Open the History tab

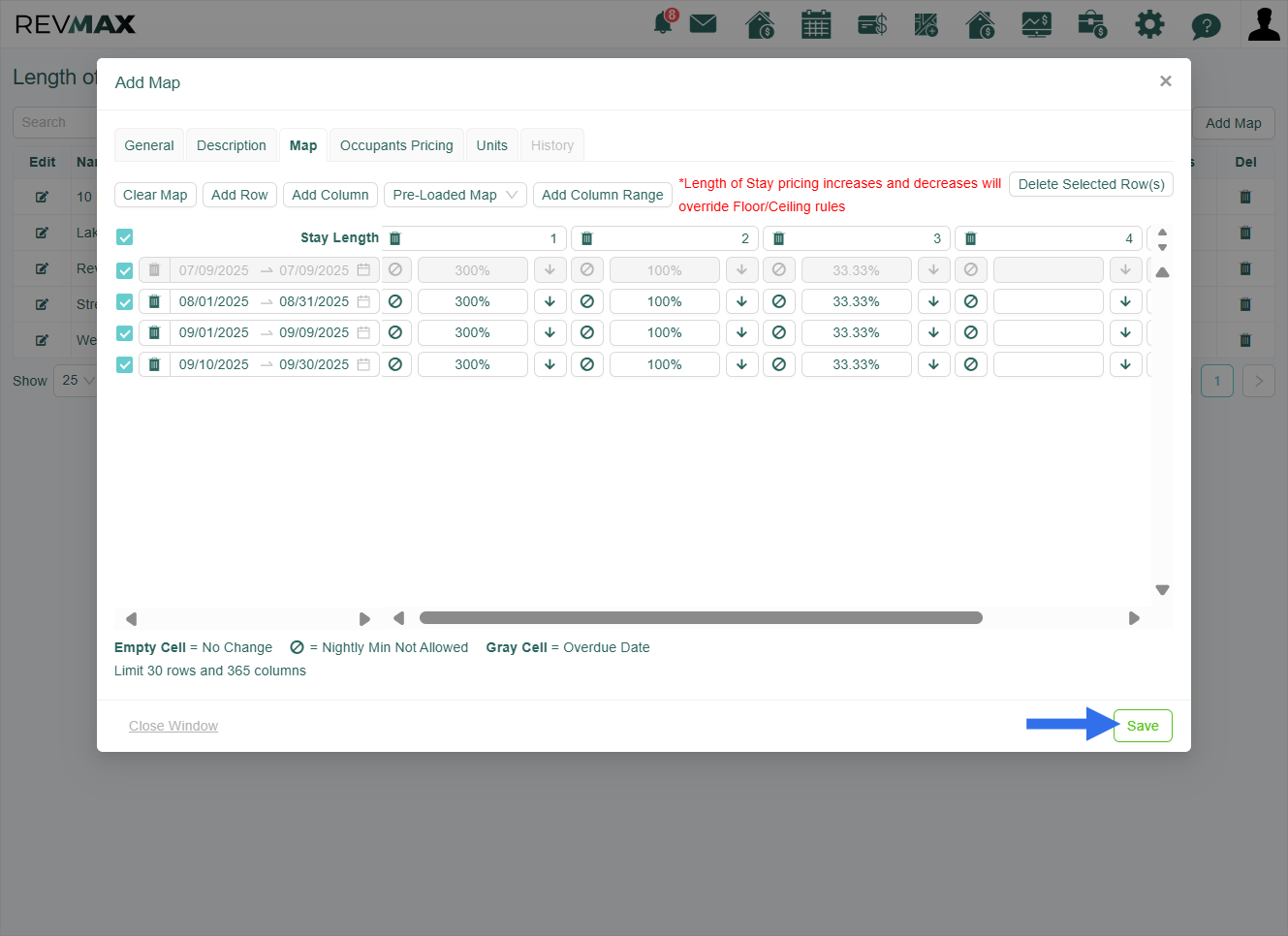(552, 145)
